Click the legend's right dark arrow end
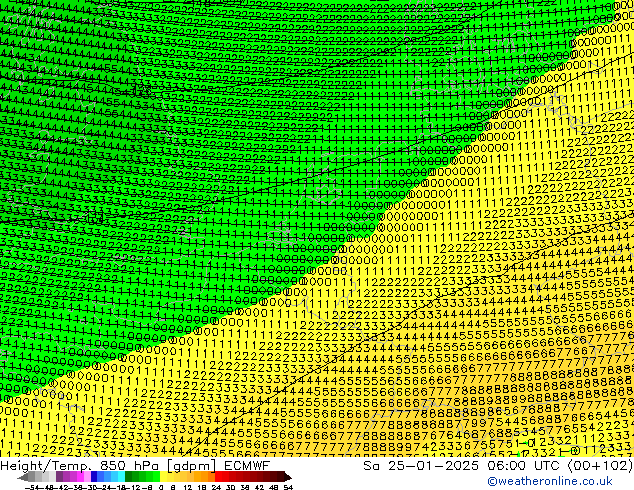Screen dimensions: 634x490 point(287,477)
